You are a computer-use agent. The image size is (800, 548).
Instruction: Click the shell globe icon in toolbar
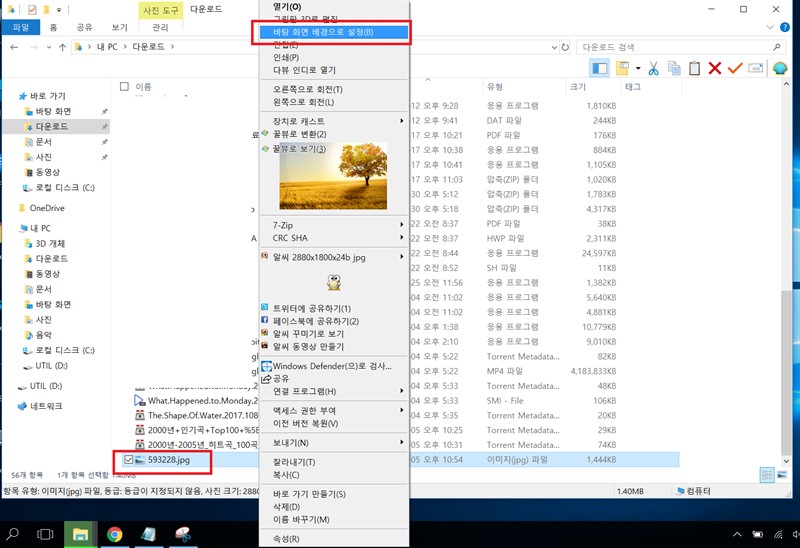pos(780,68)
